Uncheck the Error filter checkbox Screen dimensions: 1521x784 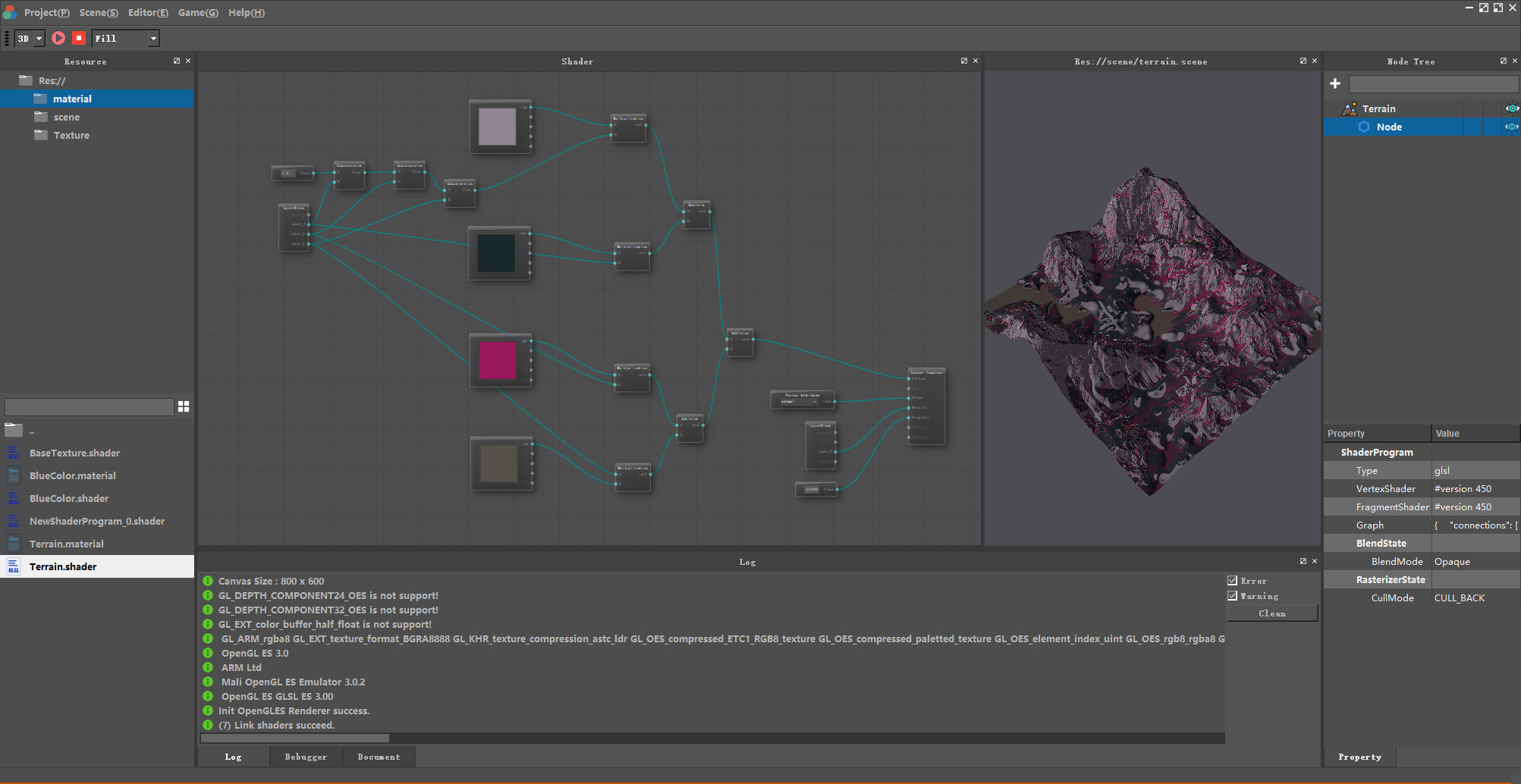[x=1233, y=581]
